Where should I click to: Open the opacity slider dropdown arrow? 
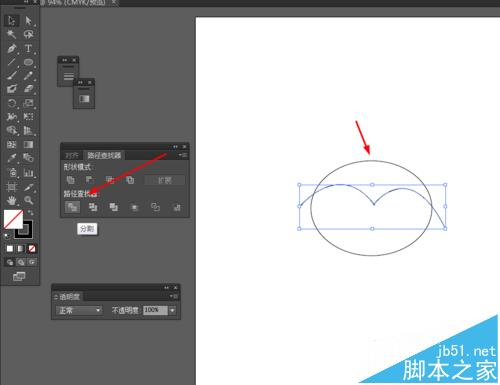[172, 310]
